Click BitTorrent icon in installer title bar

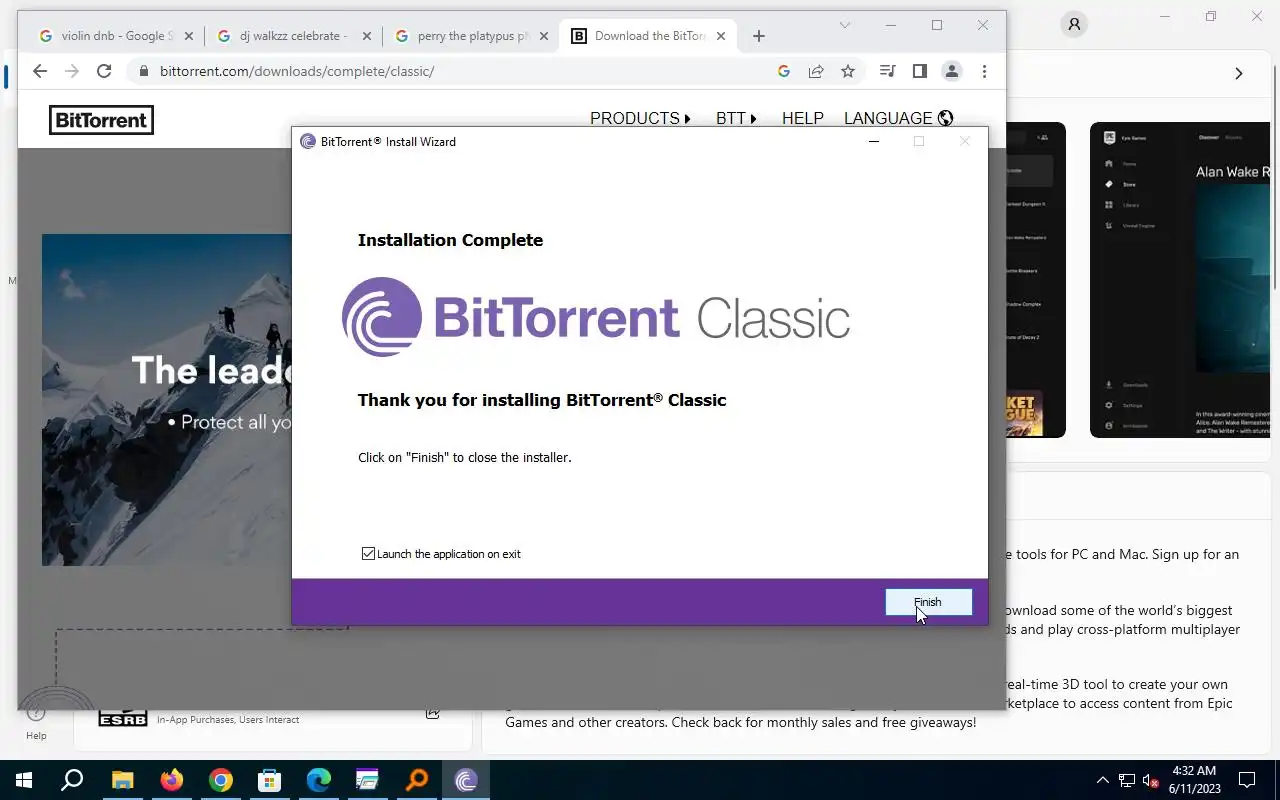(x=308, y=142)
